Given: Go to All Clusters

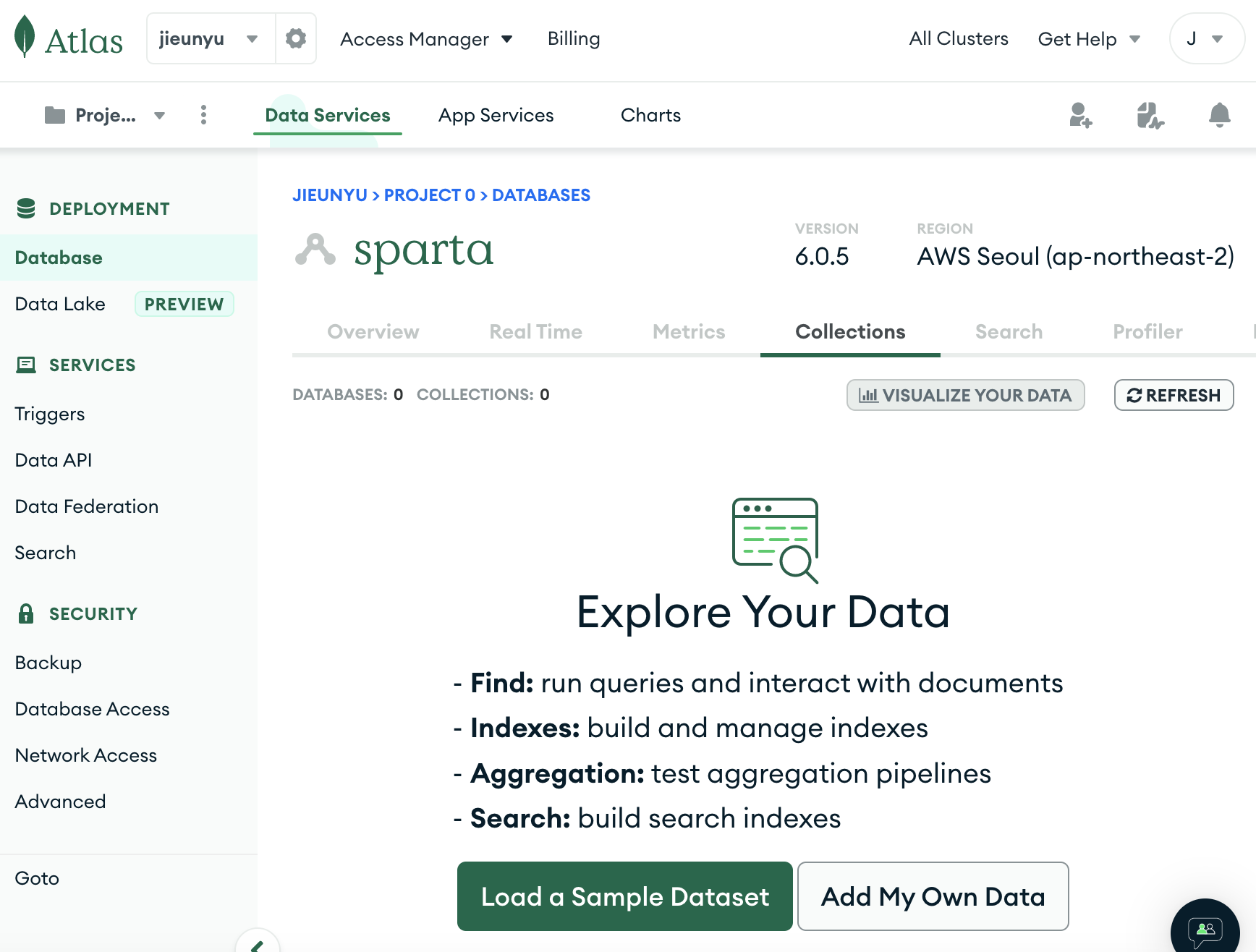Looking at the screenshot, I should point(959,38).
